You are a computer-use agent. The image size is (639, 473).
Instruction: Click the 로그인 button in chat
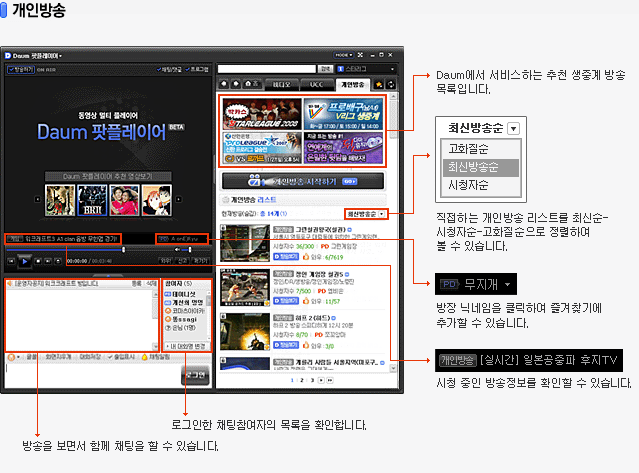pyautogui.click(x=195, y=375)
